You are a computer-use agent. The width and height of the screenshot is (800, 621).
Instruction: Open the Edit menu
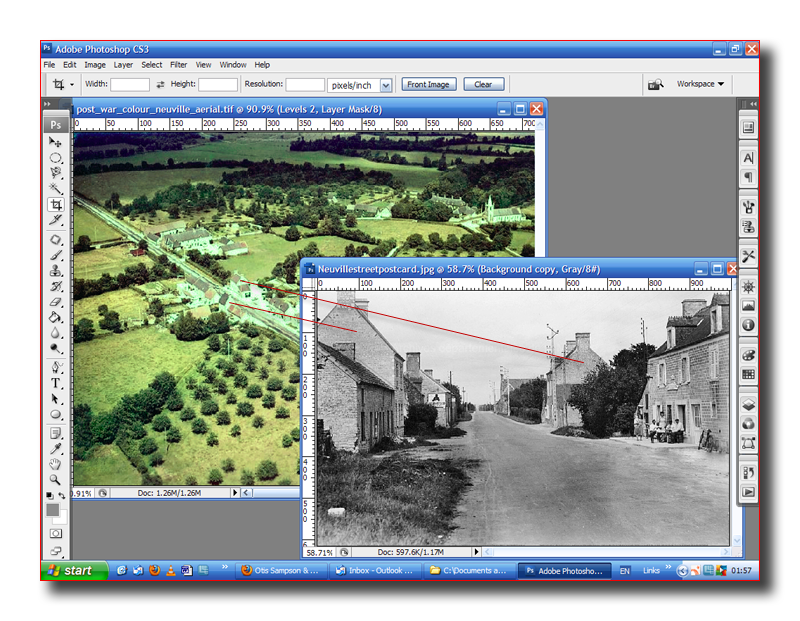click(69, 65)
